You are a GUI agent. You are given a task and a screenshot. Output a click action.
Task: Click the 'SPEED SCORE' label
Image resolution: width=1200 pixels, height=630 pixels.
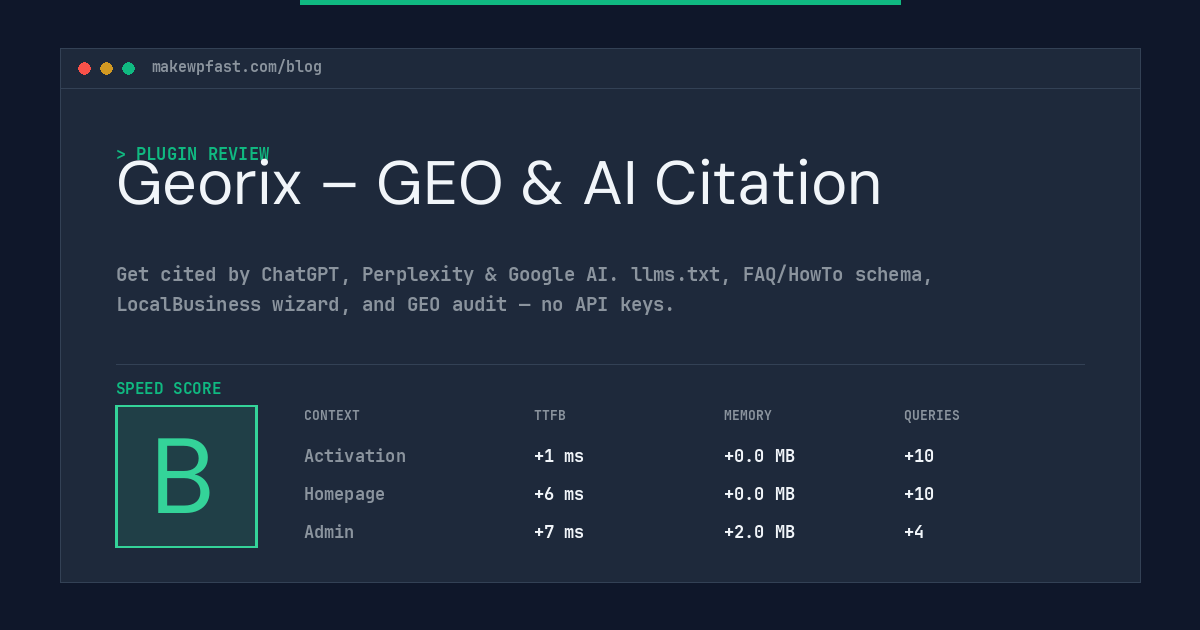point(169,389)
